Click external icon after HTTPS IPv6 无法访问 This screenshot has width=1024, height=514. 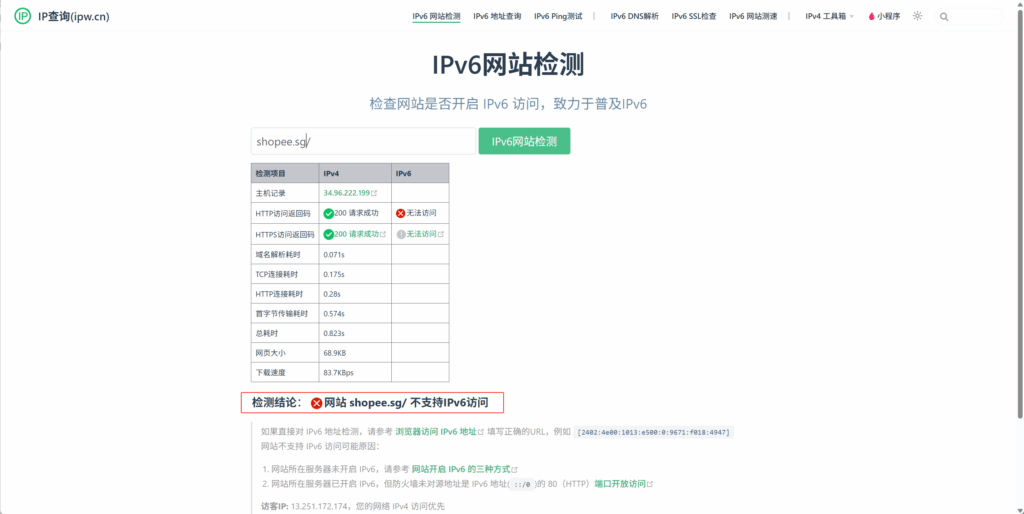coord(441,234)
